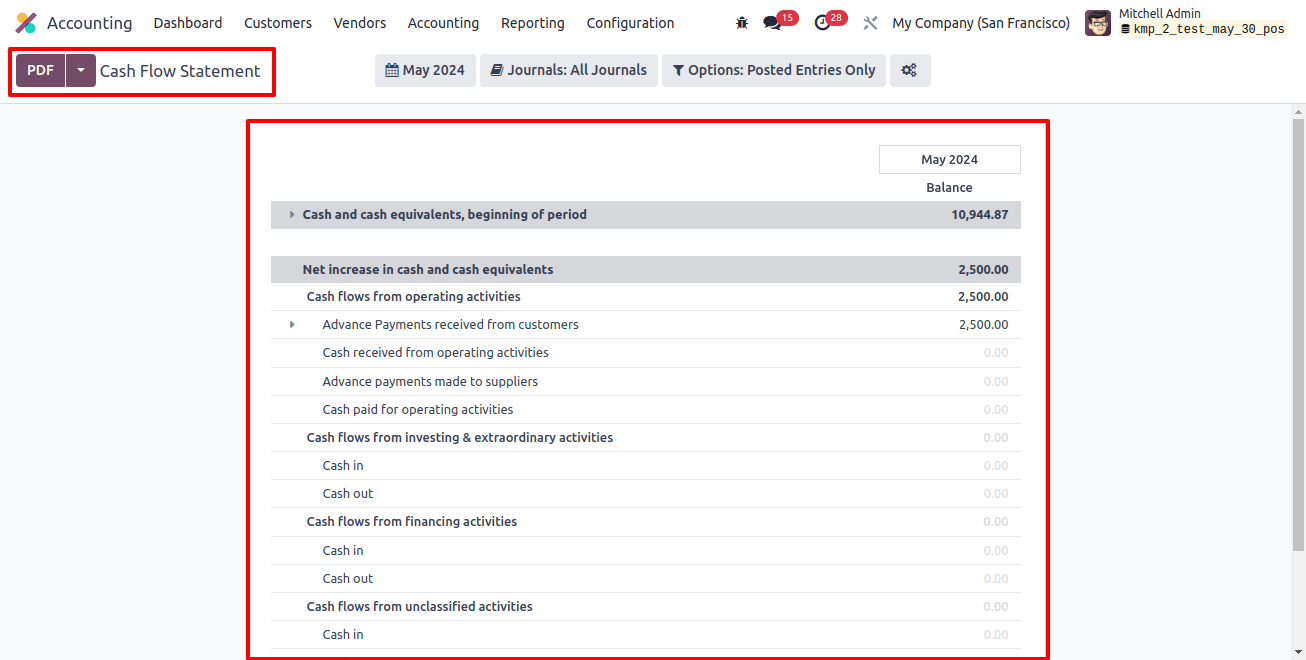Image resolution: width=1306 pixels, height=660 pixels.
Task: Open the Options: Posted Entries Only filter
Action: [x=774, y=70]
